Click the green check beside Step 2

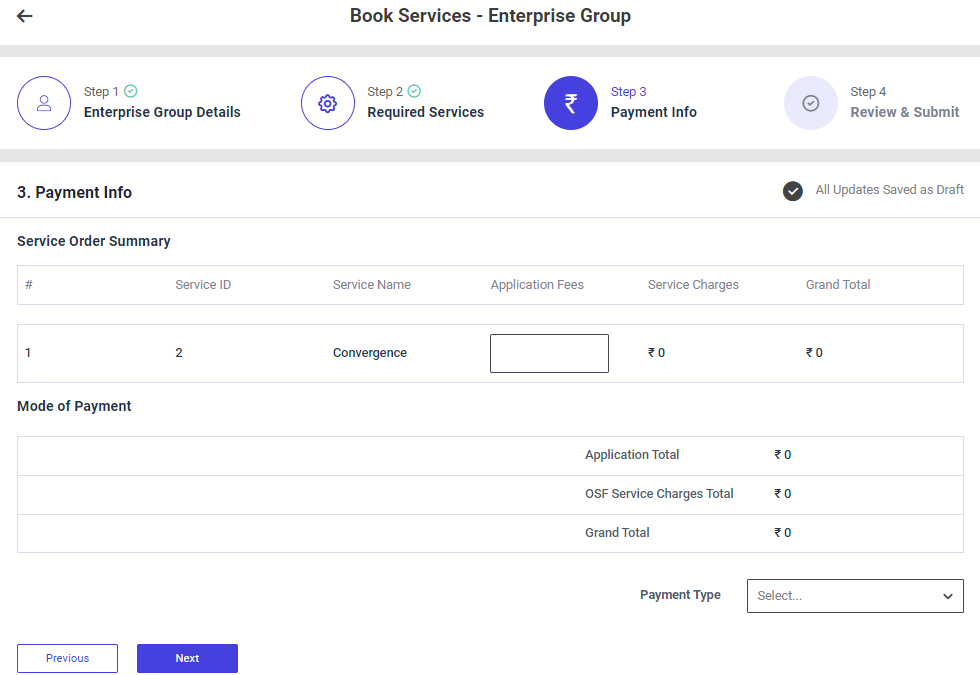[415, 91]
